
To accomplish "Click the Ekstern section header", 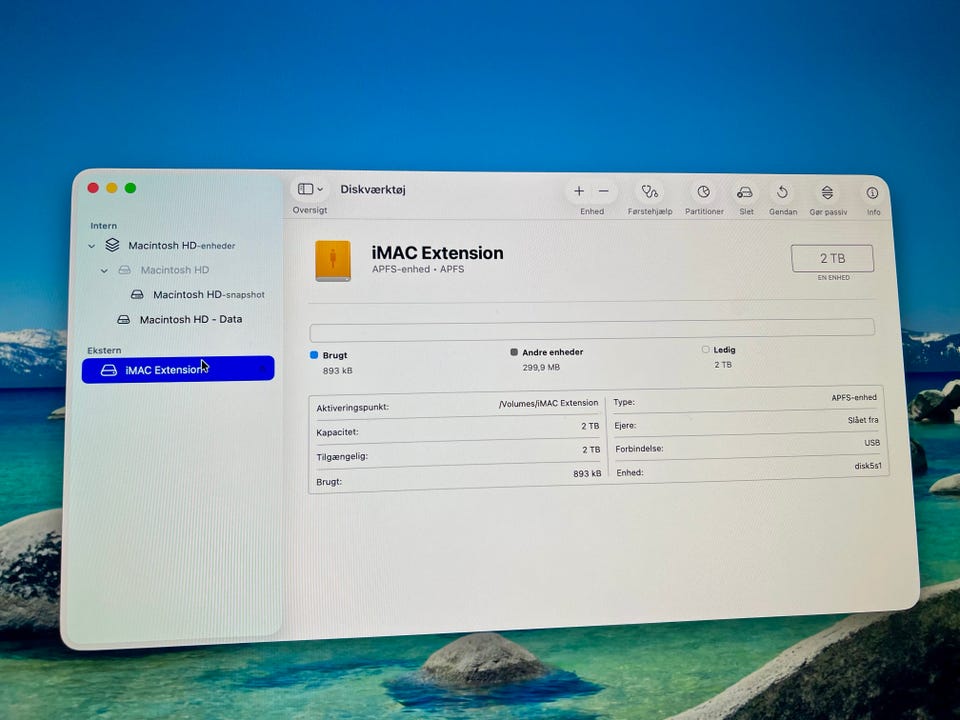I will click(104, 351).
